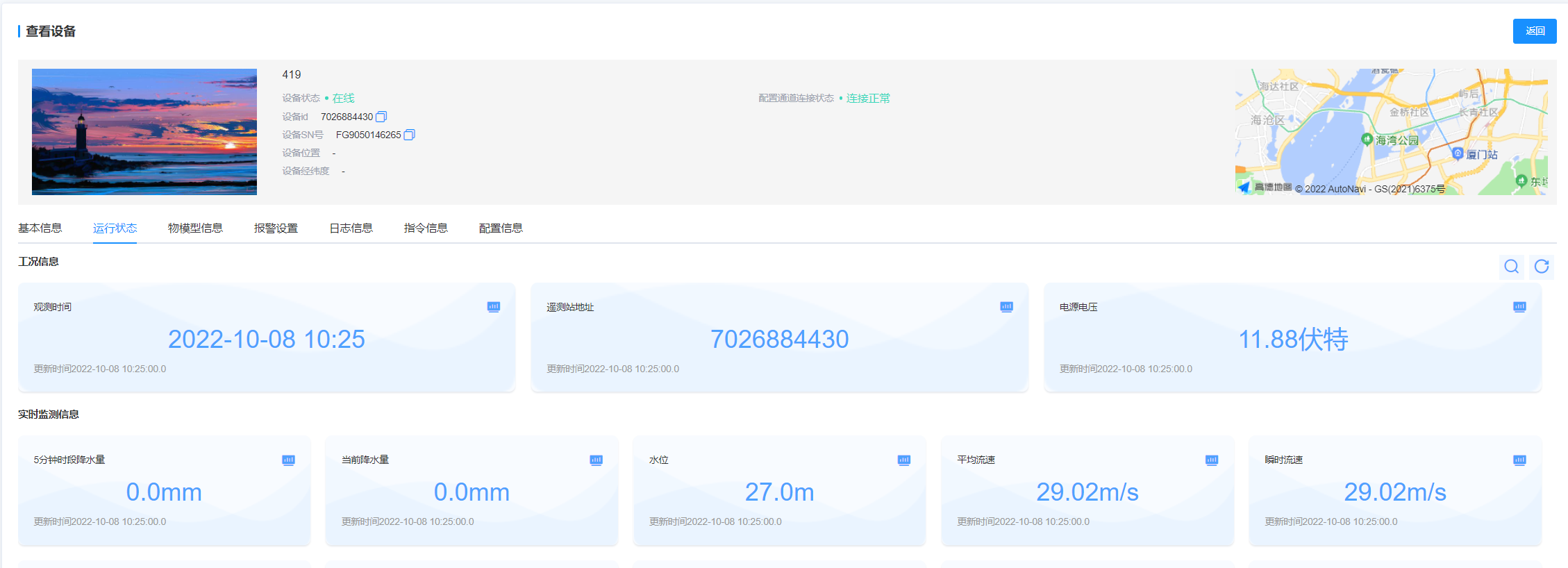Viewport: 1568px width, 568px height.
Task: Click update time text on 水位 card
Action: pos(715,521)
